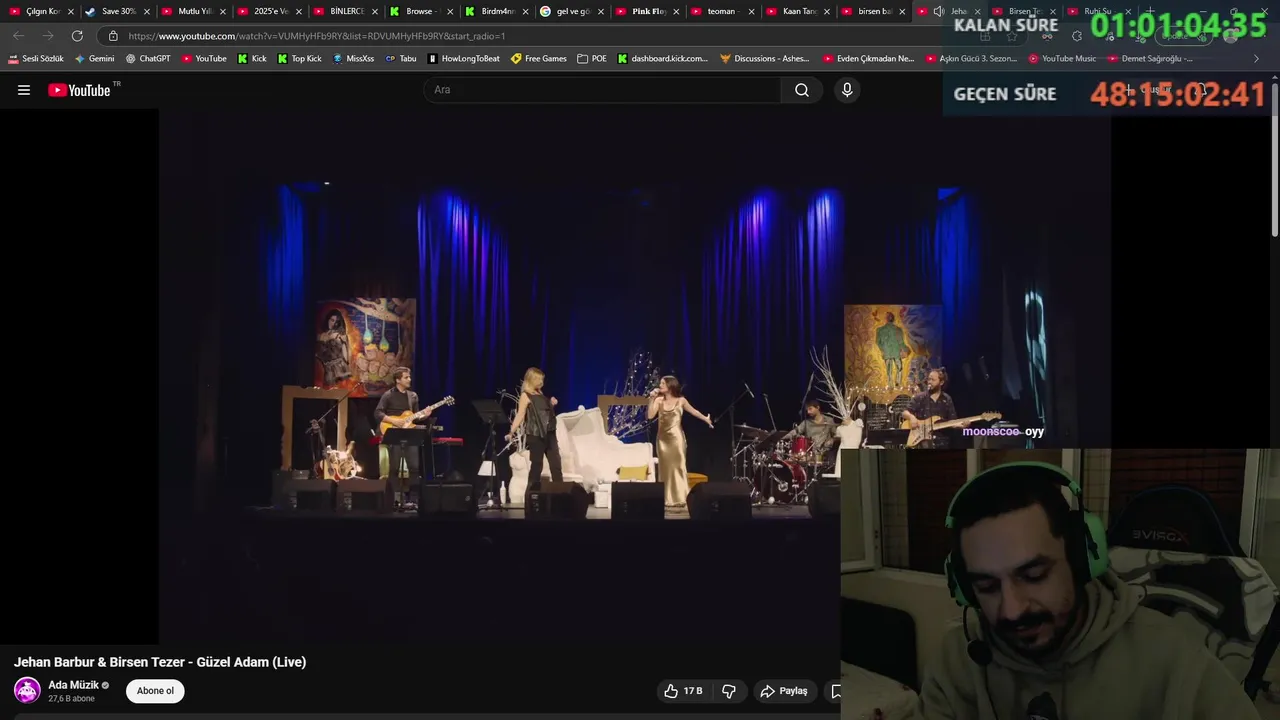Image resolution: width=1280 pixels, height=720 pixels.
Task: Open Demet Sağıroğlu bookmark
Action: point(1149,59)
